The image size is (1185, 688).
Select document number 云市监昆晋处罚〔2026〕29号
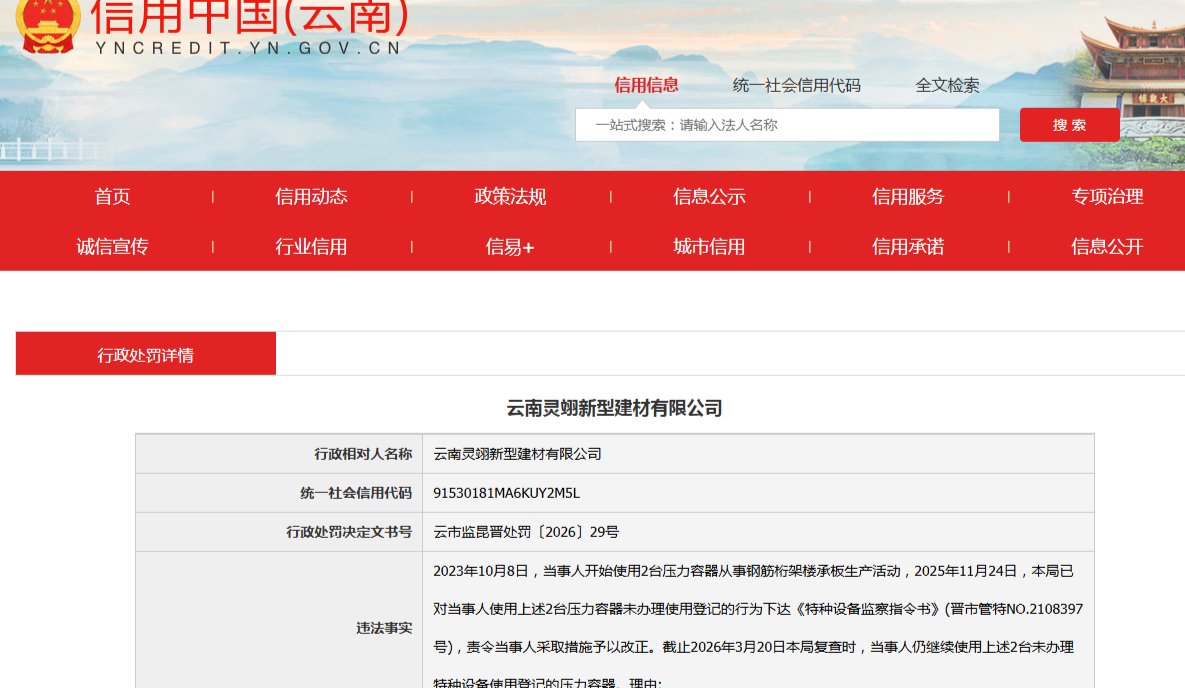point(526,532)
